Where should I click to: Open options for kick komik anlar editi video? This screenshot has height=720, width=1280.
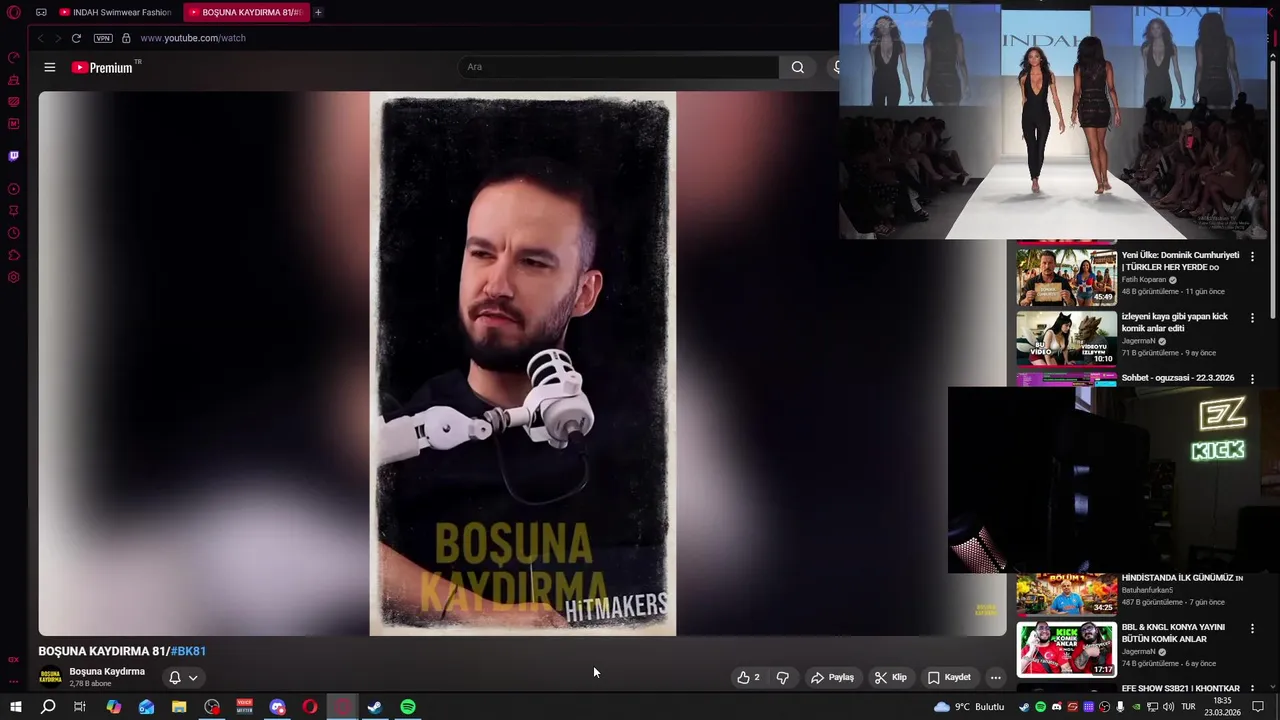pyautogui.click(x=1252, y=318)
